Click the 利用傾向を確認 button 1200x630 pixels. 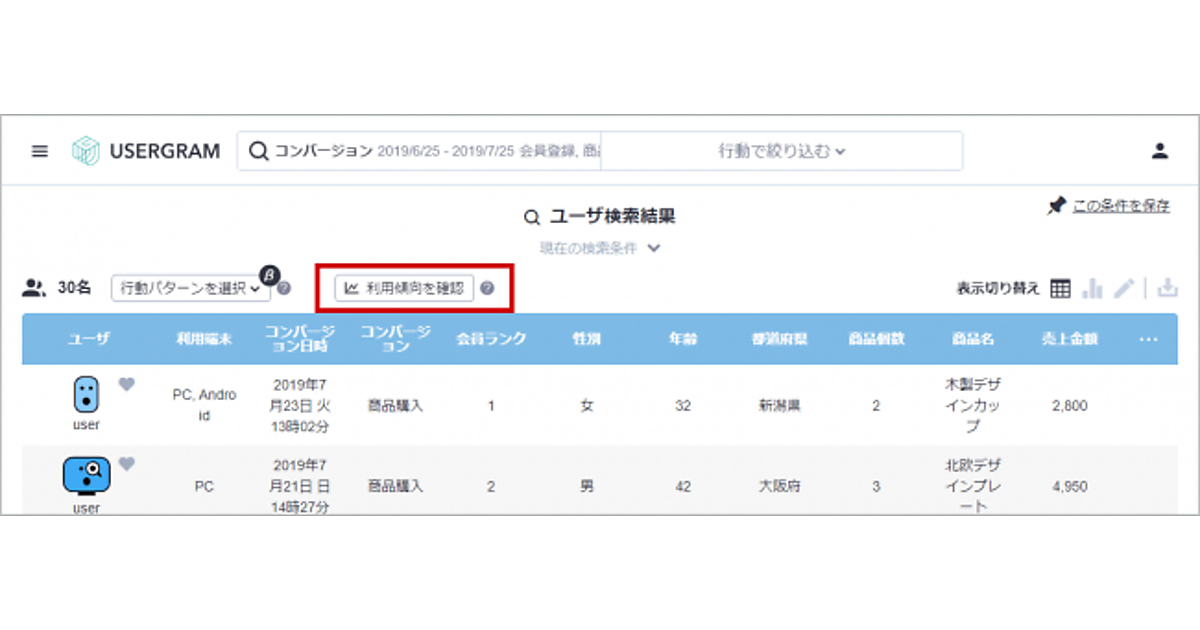tap(404, 288)
